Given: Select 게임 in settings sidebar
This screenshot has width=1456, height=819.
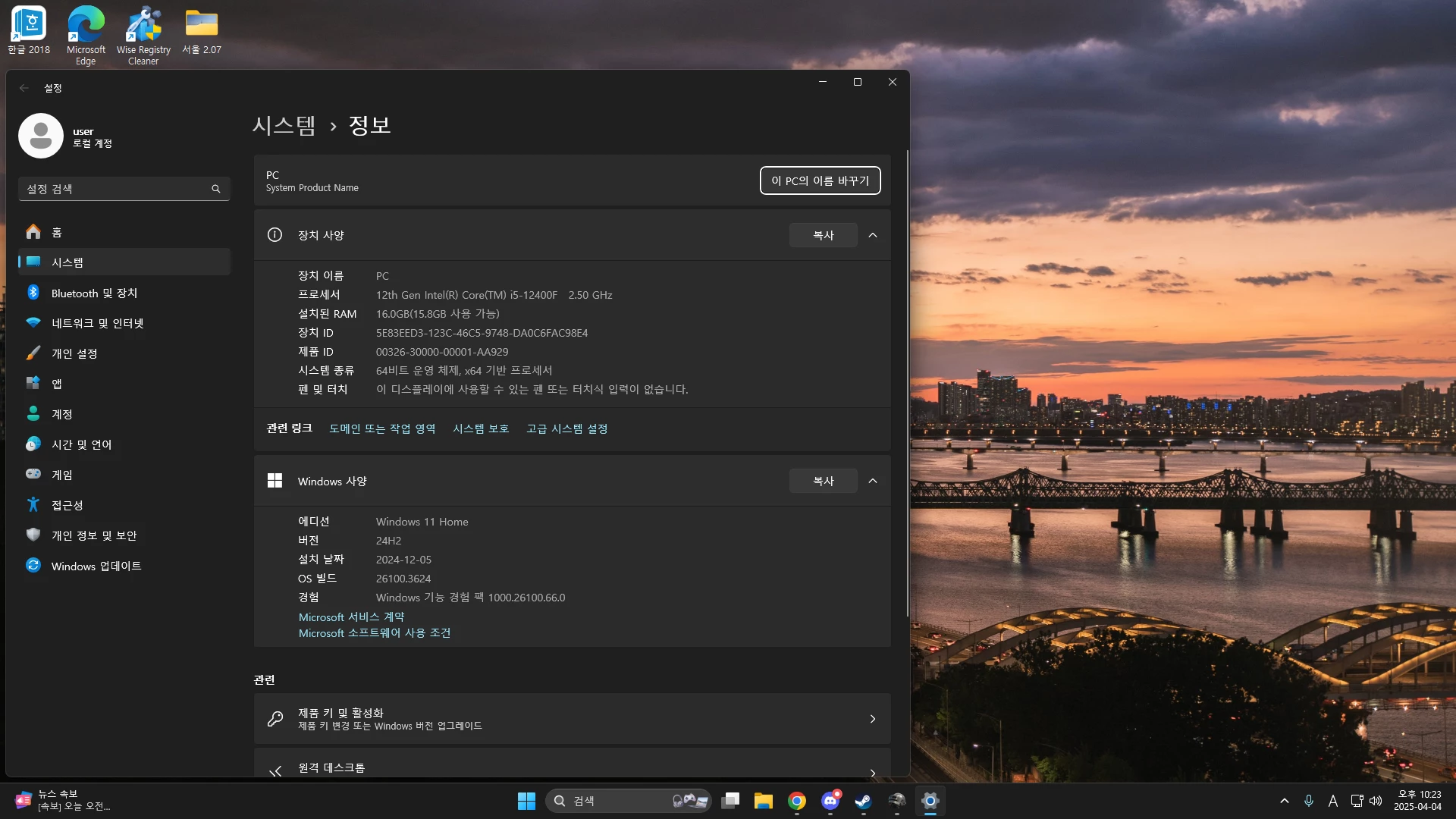Looking at the screenshot, I should (x=62, y=475).
